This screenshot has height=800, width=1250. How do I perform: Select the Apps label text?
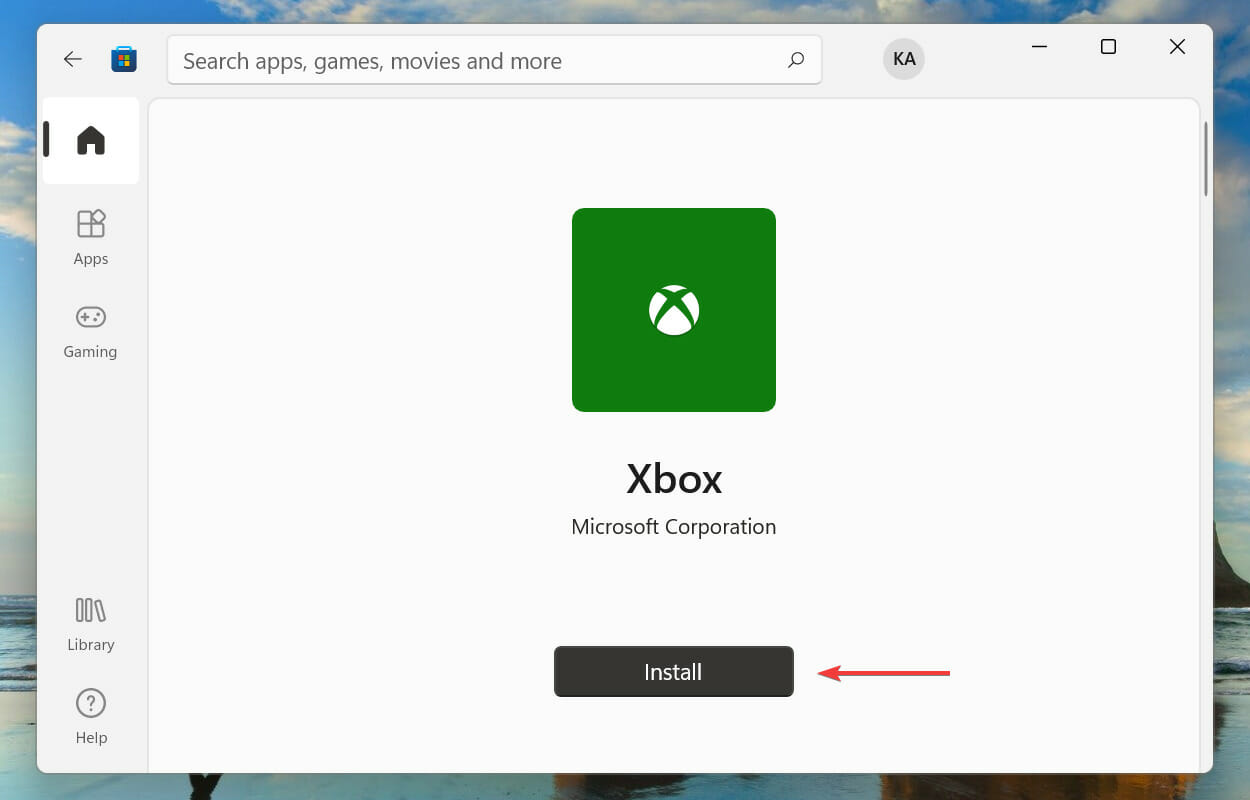90,258
